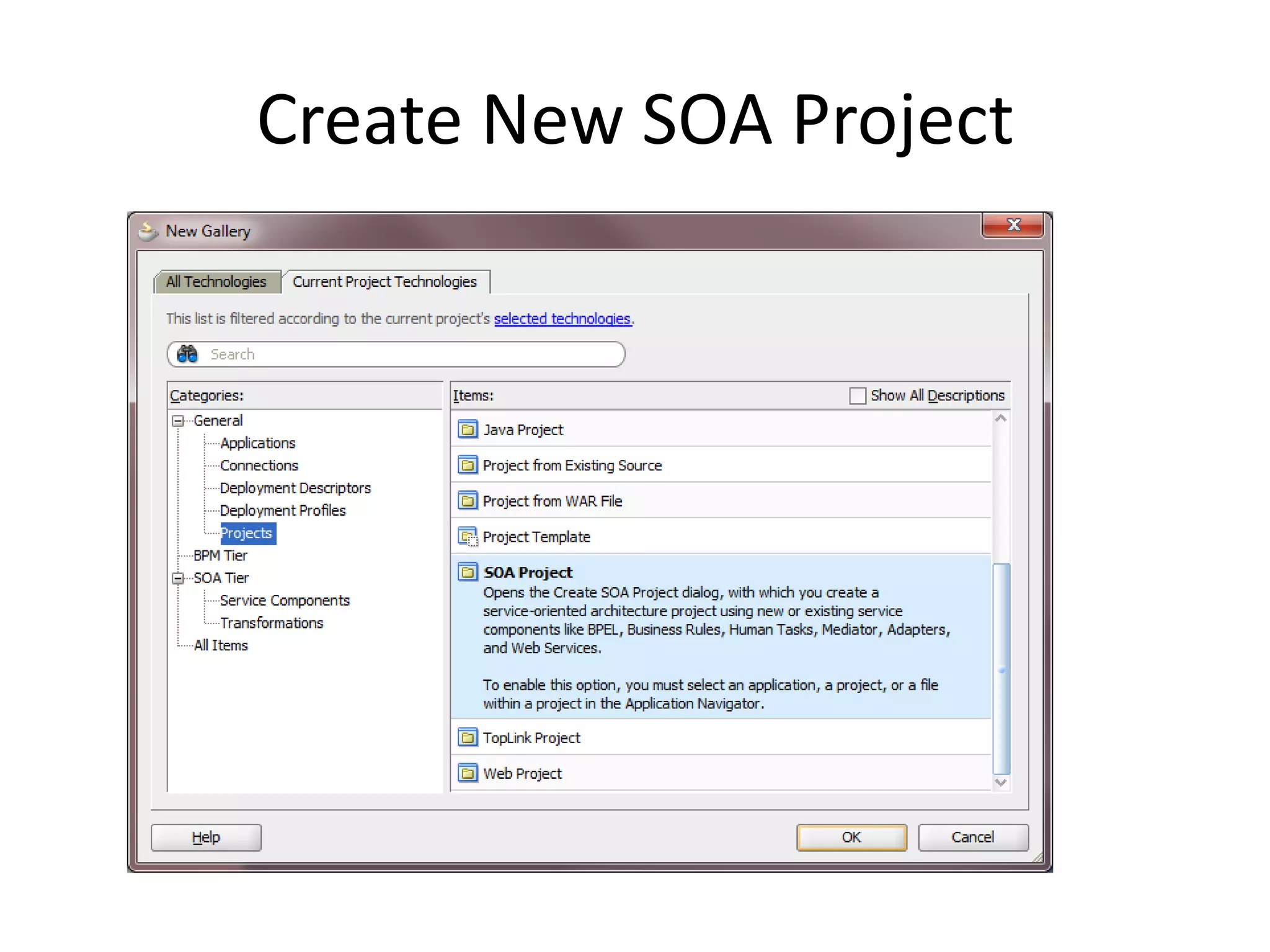Click the Java Project folder icon
Screen dimensions: 1270x952
pyautogui.click(x=468, y=430)
